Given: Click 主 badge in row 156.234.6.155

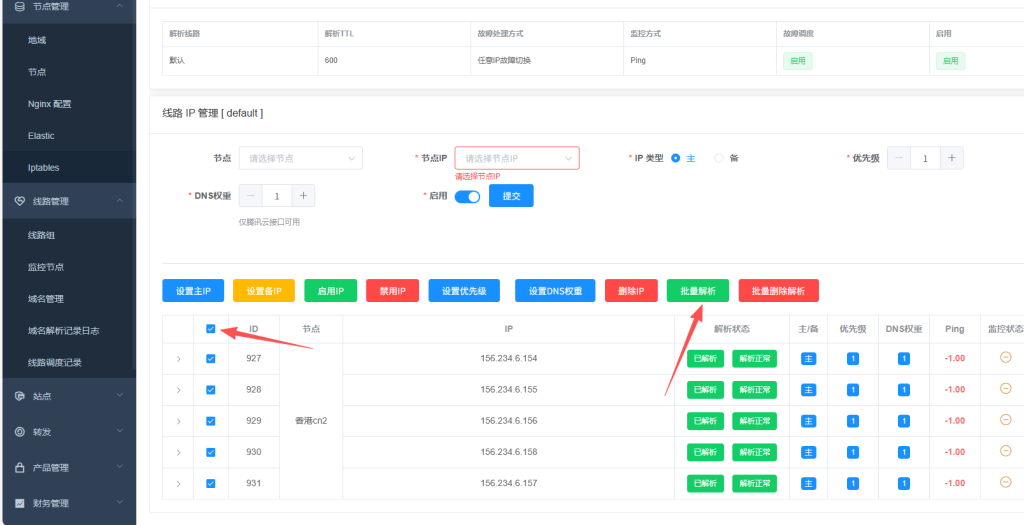Looking at the screenshot, I should click(808, 390).
